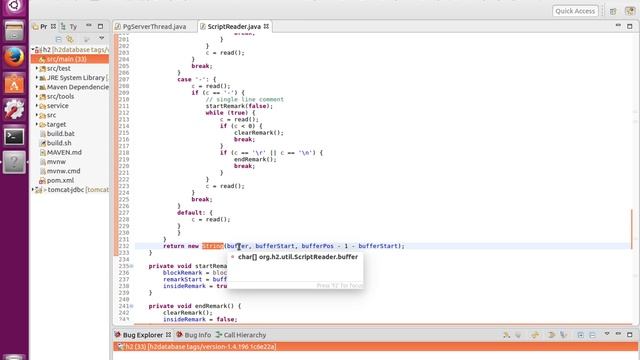Open Ubuntu Software Center from the launcher
The height and width of the screenshot is (360, 640).
tap(14, 84)
